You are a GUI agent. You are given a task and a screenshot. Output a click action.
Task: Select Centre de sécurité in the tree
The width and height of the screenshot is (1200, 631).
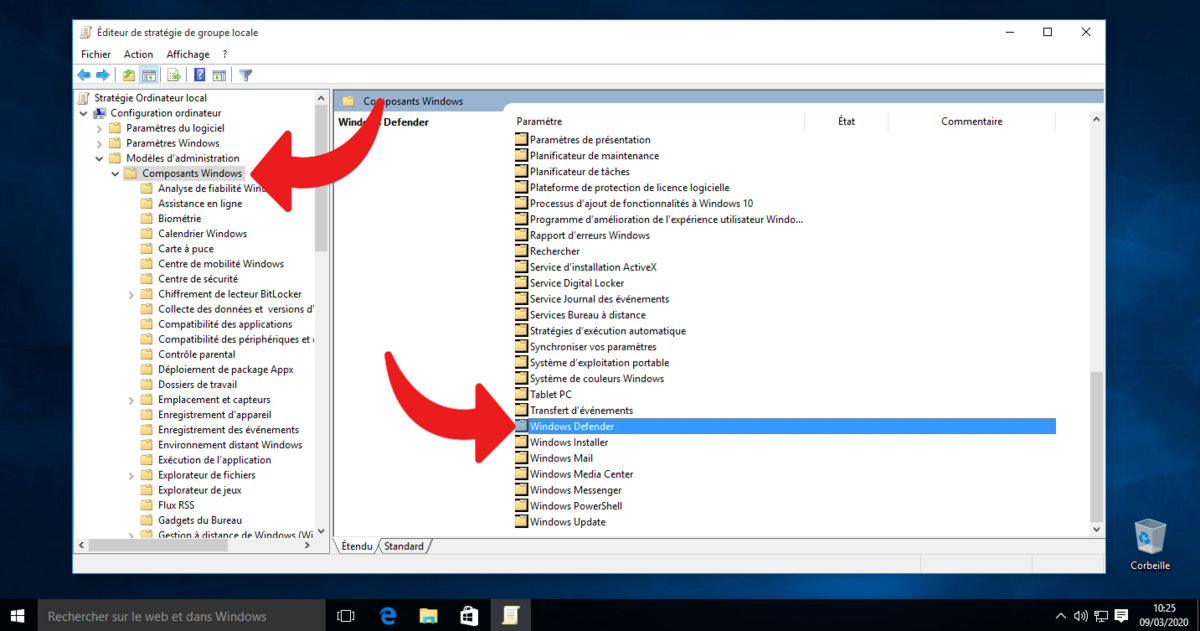tap(198, 279)
